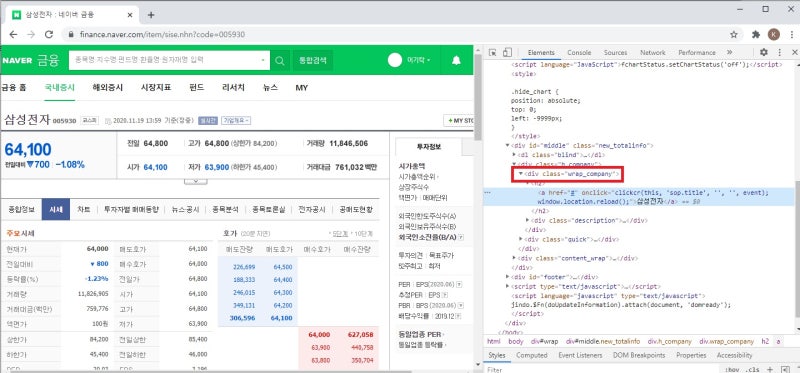The image size is (800, 373).
Task: Click the 통합검색 button
Action: pyautogui.click(x=313, y=60)
